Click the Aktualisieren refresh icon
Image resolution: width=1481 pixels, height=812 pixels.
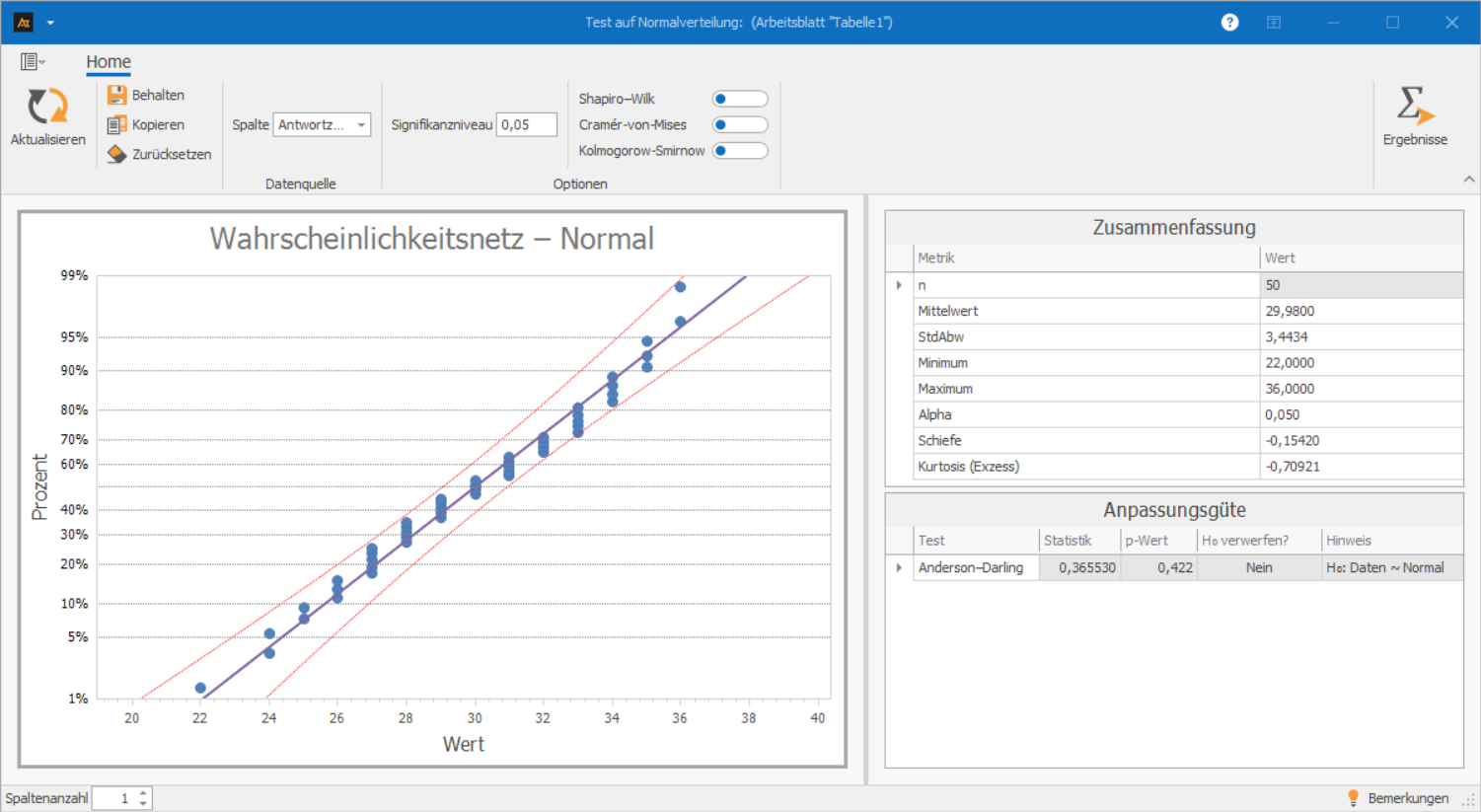pyautogui.click(x=47, y=107)
